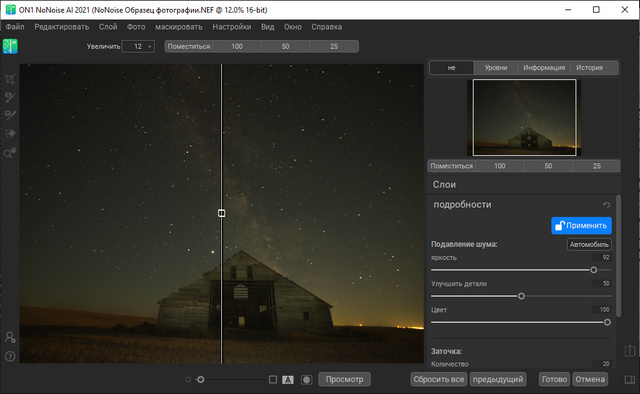Switch to the История tab
640x394 pixels.
click(x=589, y=68)
